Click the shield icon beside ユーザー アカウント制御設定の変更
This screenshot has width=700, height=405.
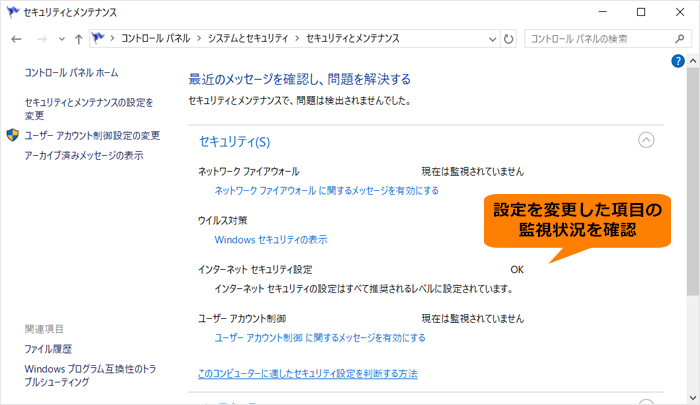pyautogui.click(x=13, y=135)
